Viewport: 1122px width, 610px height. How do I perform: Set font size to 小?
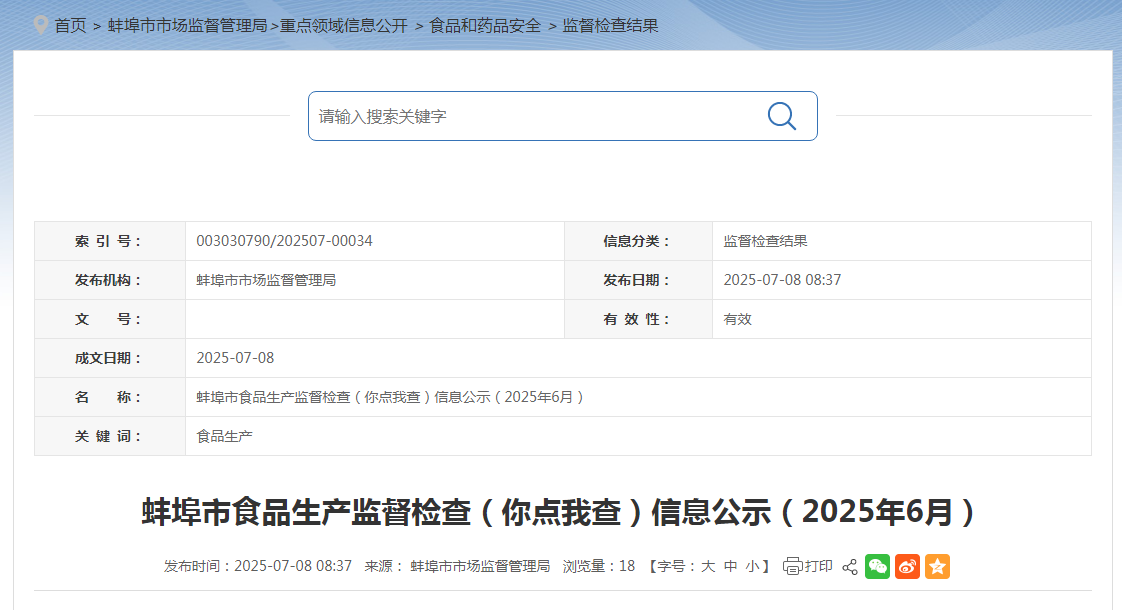[752, 566]
